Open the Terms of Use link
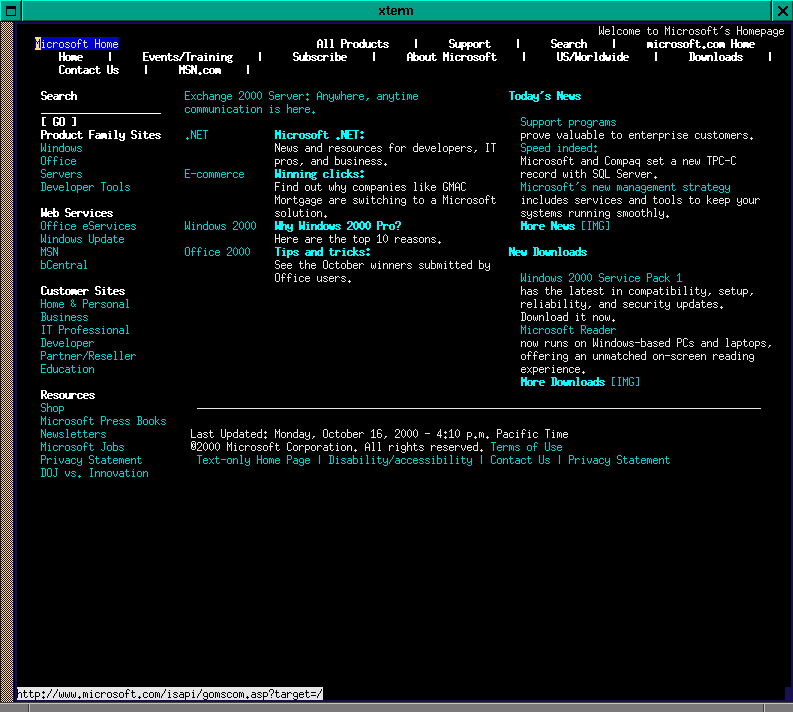The image size is (793, 712). point(526,447)
